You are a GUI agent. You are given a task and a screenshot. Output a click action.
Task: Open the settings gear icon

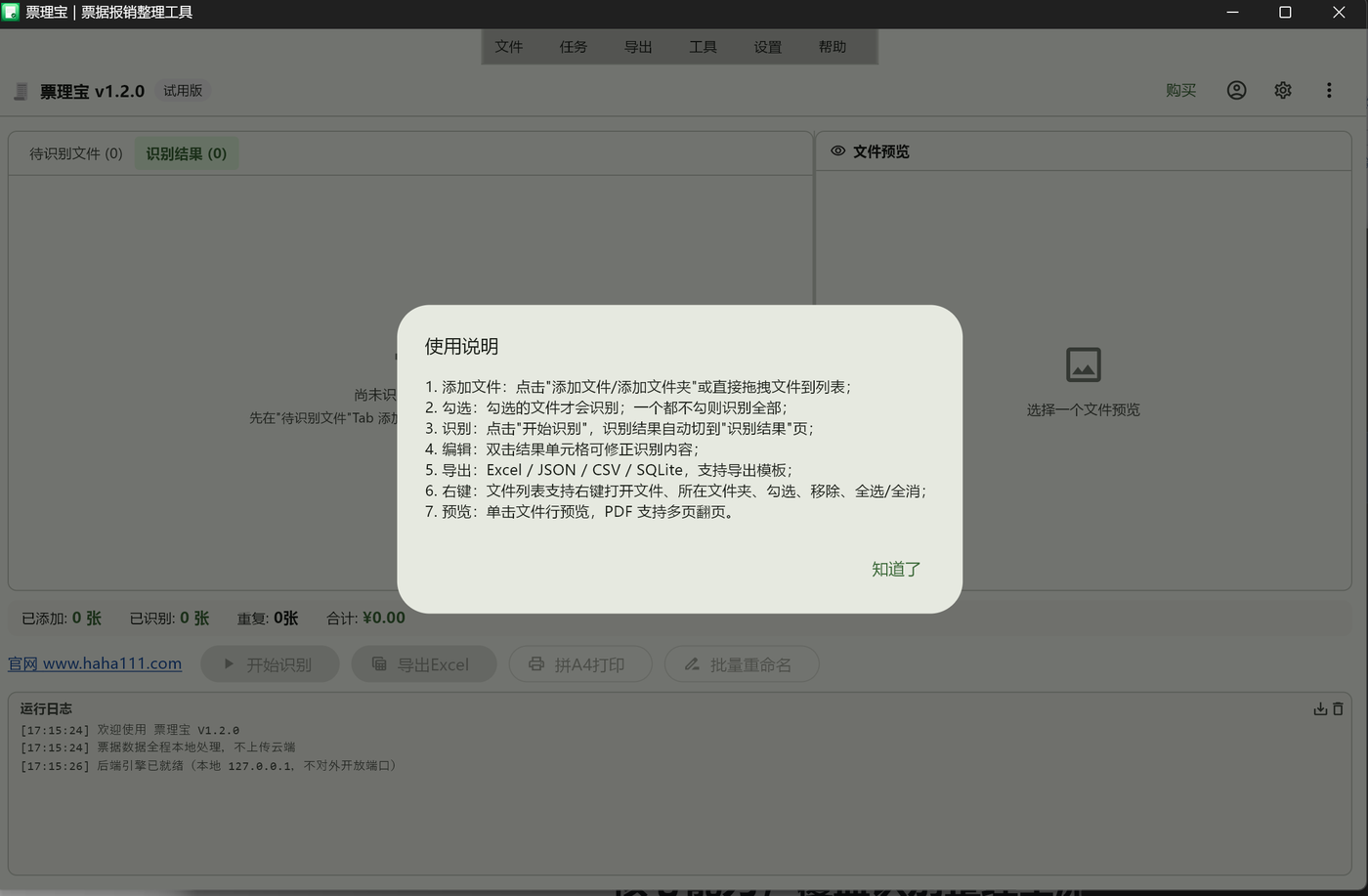(1283, 90)
